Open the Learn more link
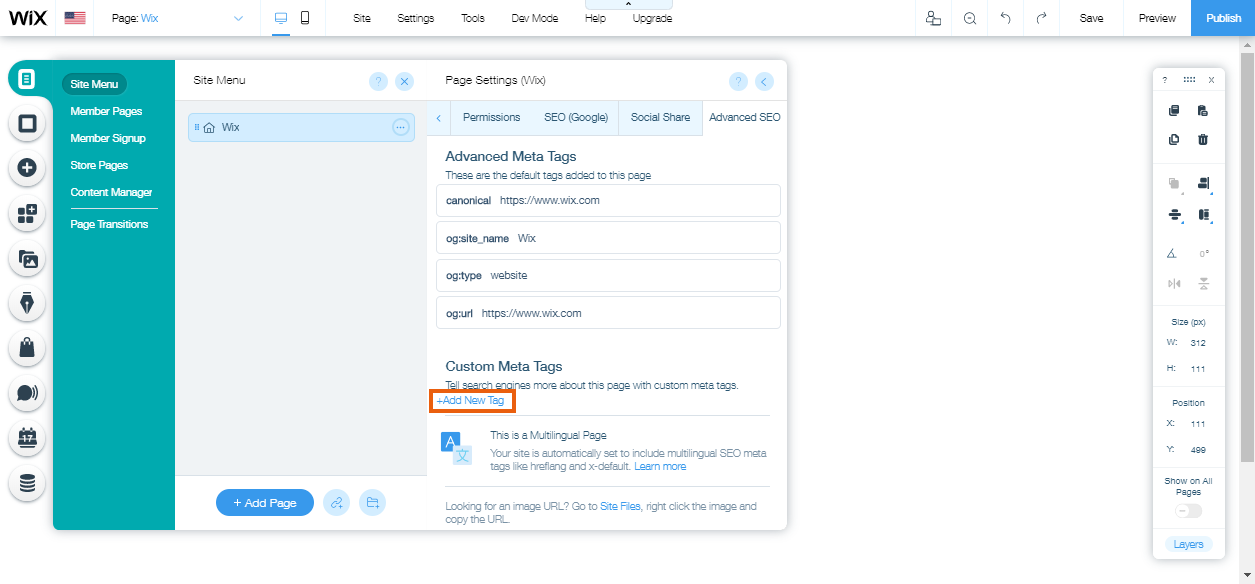Image resolution: width=1255 pixels, height=584 pixels. point(660,466)
